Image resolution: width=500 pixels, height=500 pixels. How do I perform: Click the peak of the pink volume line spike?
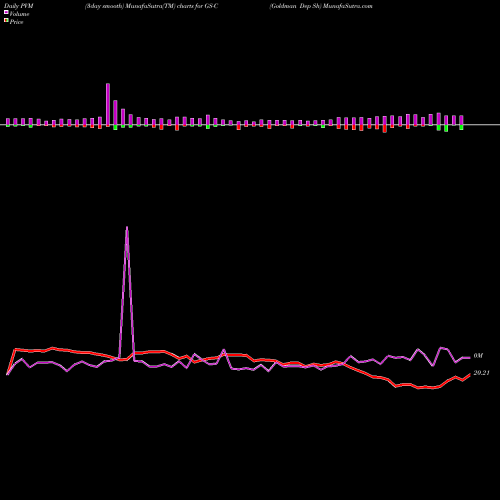pyautogui.click(x=127, y=227)
